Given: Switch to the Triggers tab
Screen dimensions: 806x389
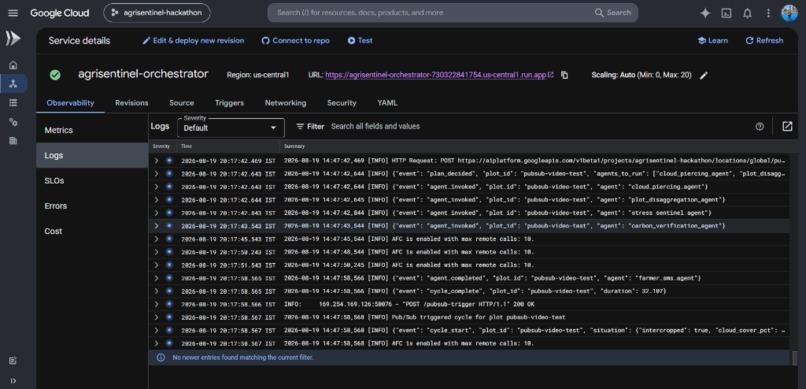Looking at the screenshot, I should 229,103.
